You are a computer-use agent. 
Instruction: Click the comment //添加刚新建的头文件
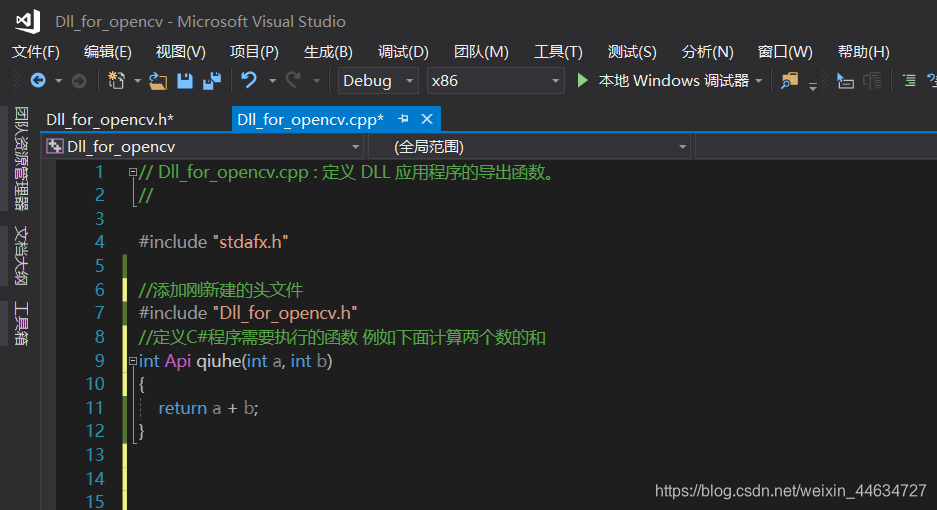(x=221, y=290)
